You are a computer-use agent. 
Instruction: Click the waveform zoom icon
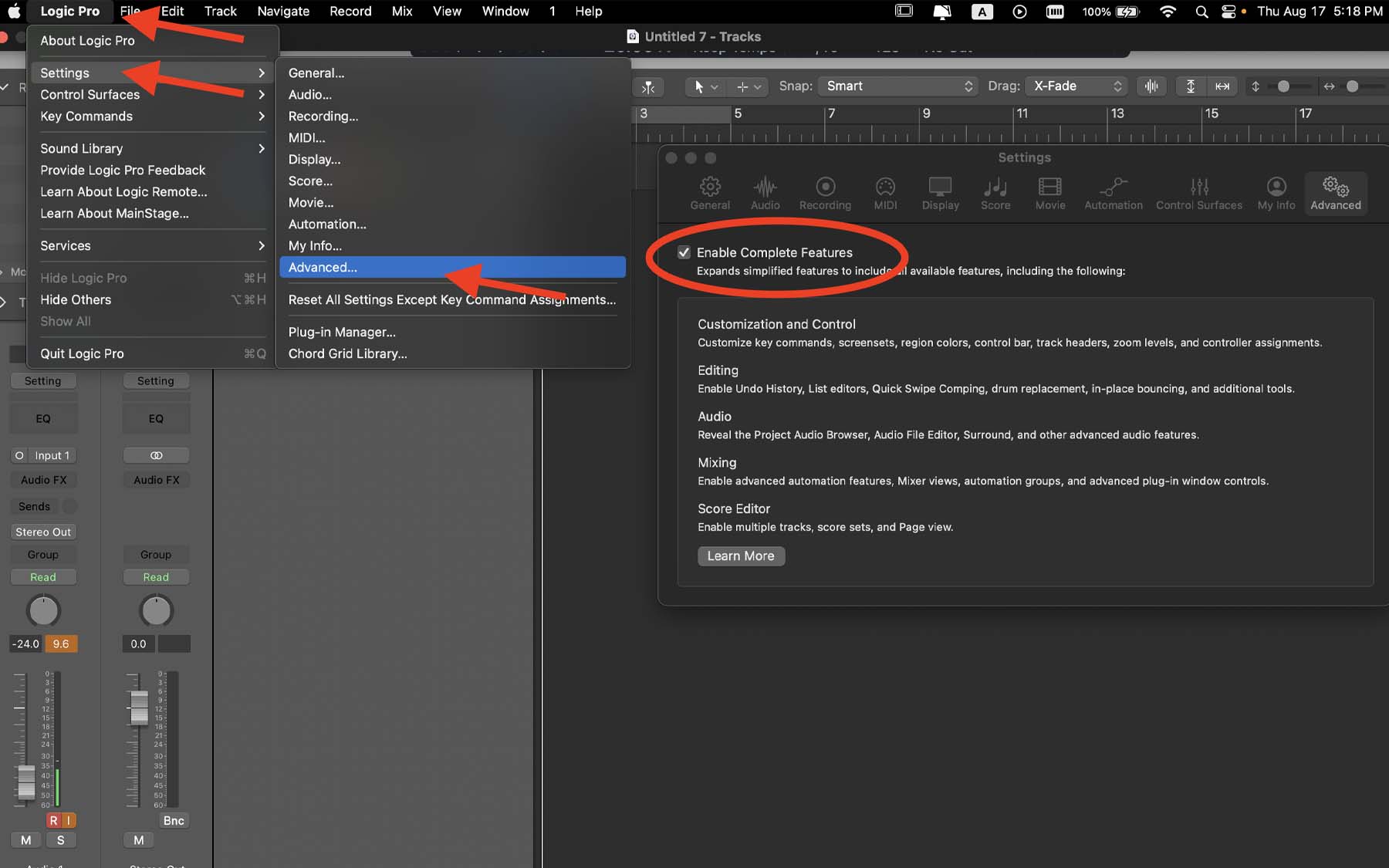click(x=1151, y=86)
